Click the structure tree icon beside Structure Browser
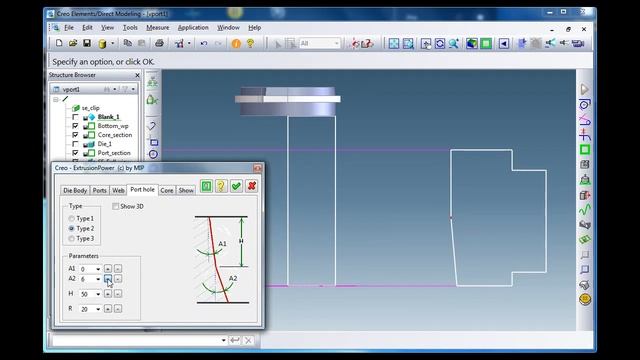 pos(152,82)
